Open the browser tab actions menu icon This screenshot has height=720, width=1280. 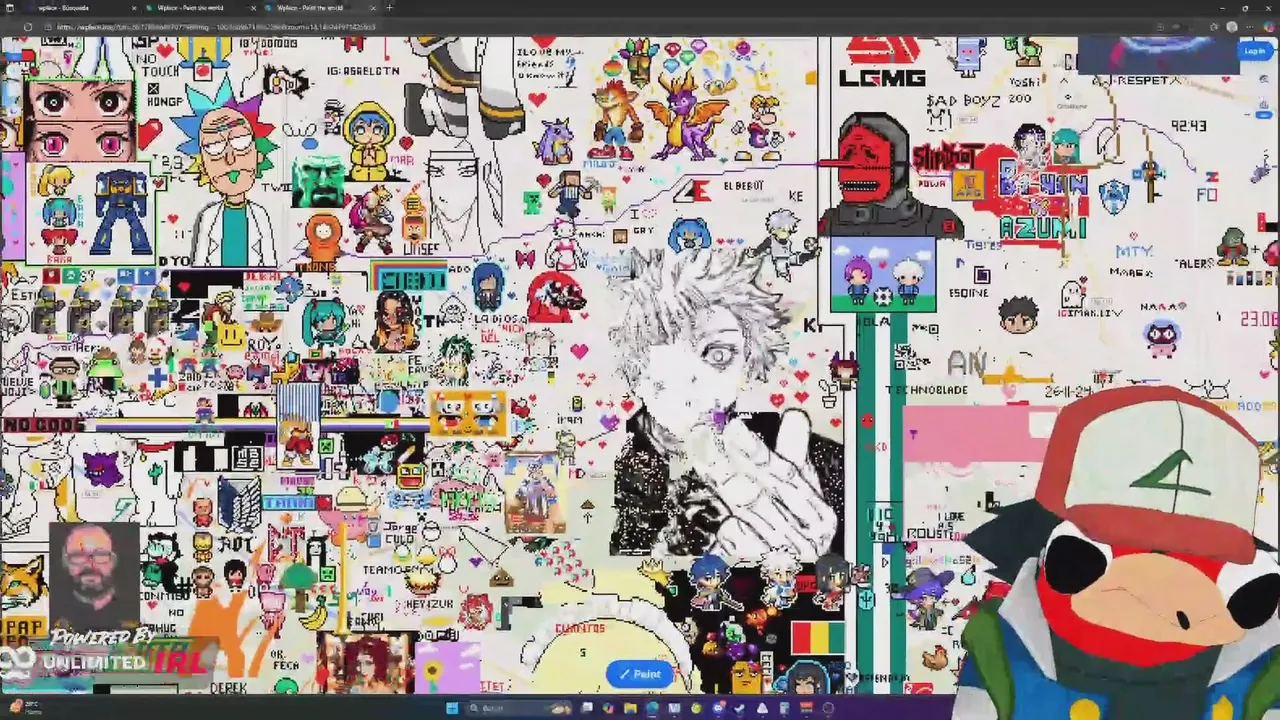click(9, 8)
